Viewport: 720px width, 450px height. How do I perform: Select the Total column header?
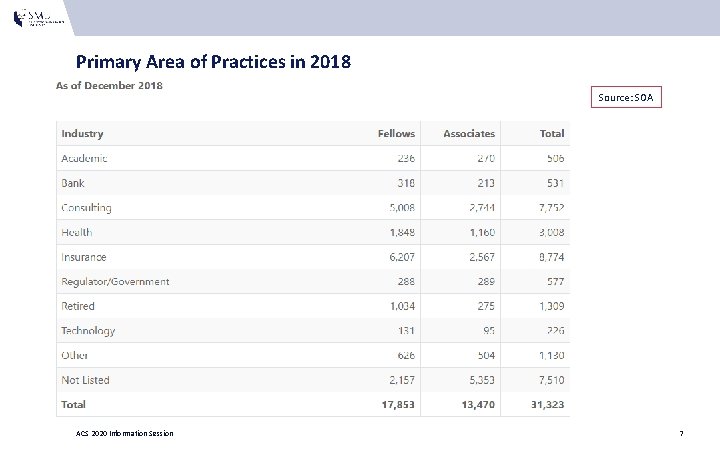tap(552, 134)
